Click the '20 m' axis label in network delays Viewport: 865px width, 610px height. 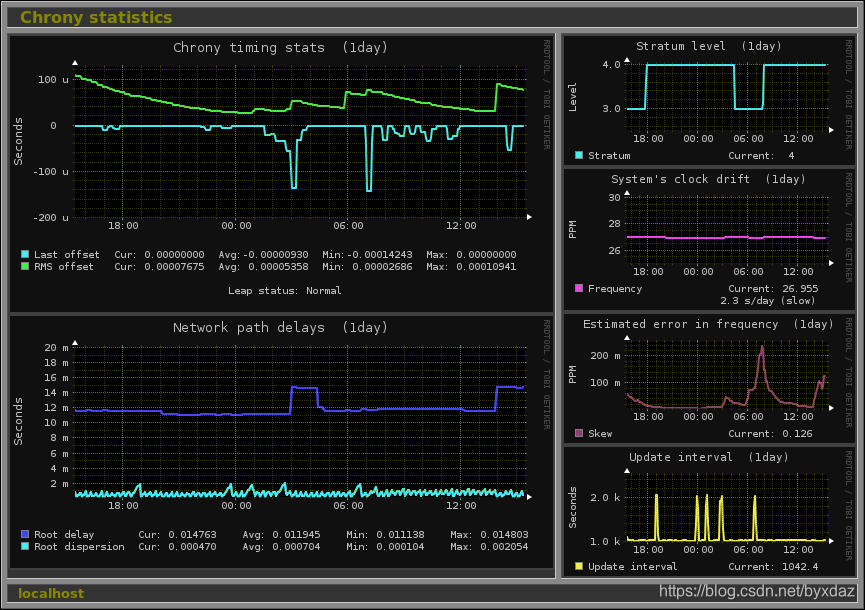point(56,347)
